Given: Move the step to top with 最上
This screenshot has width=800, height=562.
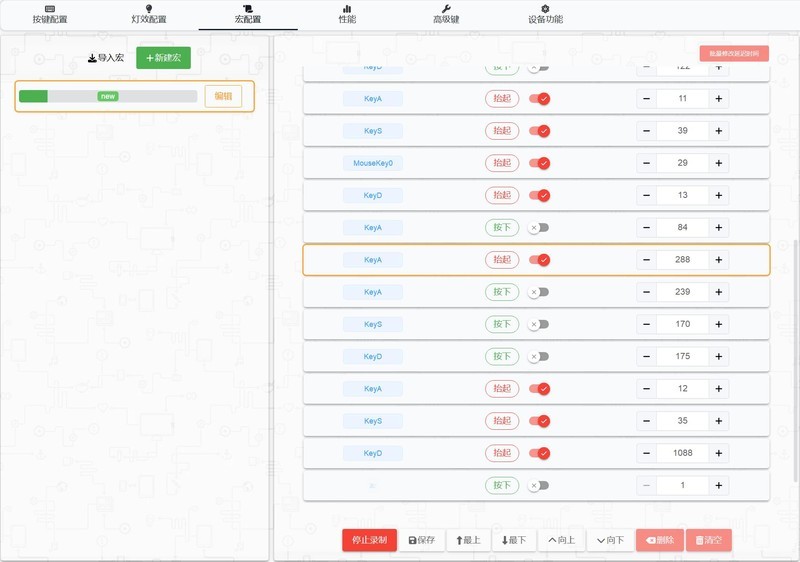Looking at the screenshot, I should click(468, 540).
